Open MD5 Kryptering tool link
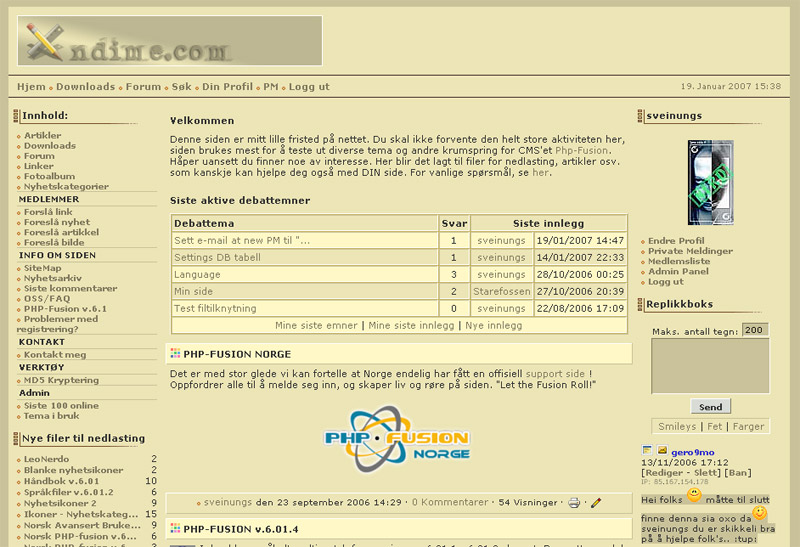The image size is (800, 547). (x=61, y=380)
